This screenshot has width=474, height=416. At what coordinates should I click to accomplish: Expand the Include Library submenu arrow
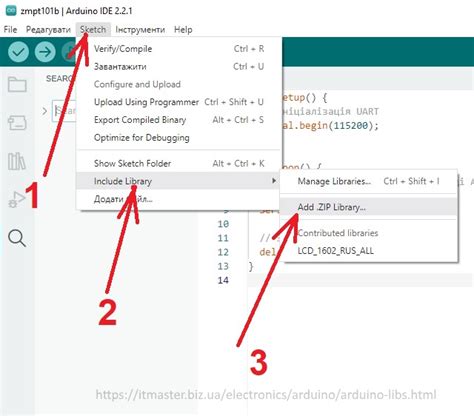(274, 181)
